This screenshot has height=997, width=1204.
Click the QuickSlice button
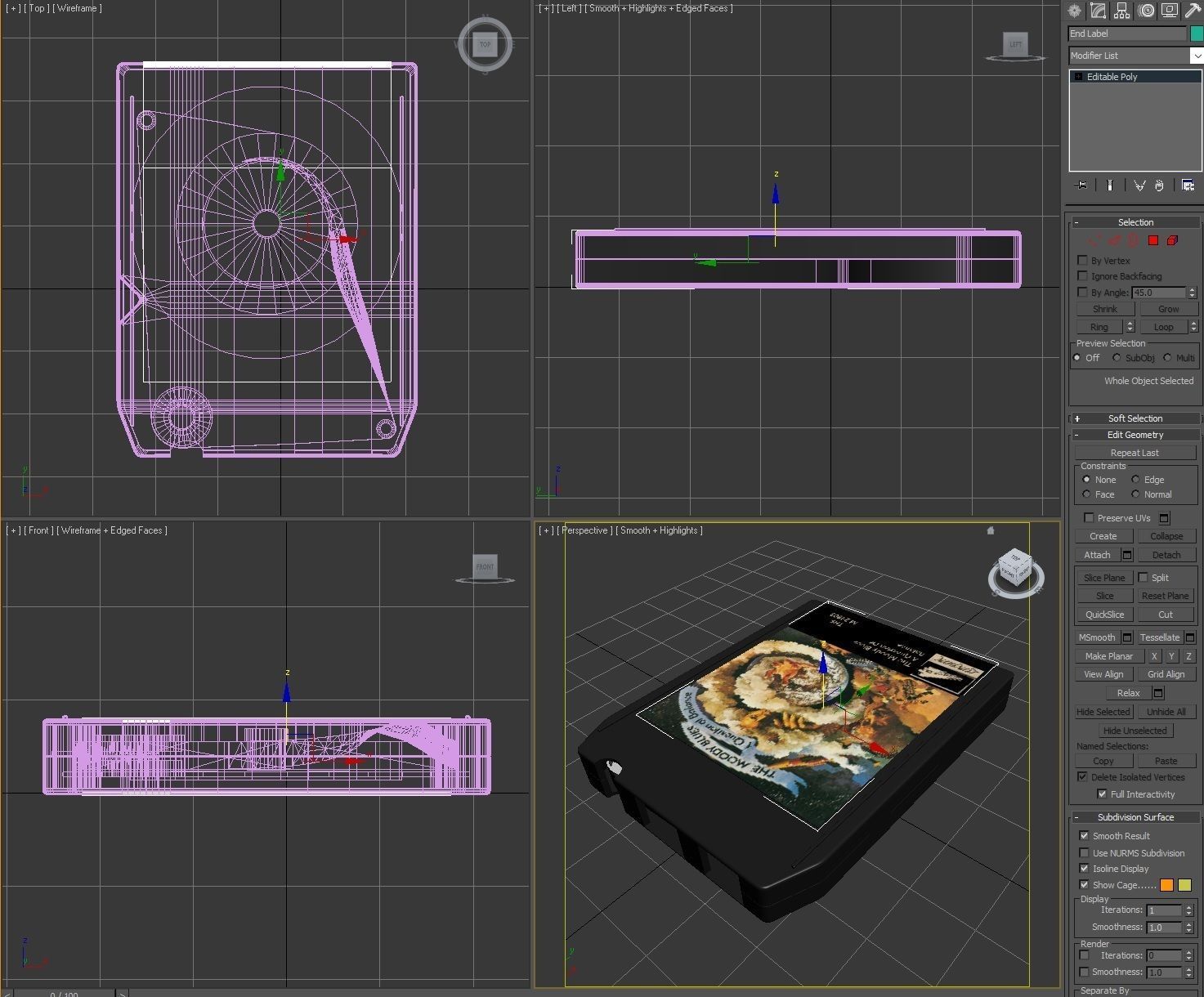(1104, 615)
